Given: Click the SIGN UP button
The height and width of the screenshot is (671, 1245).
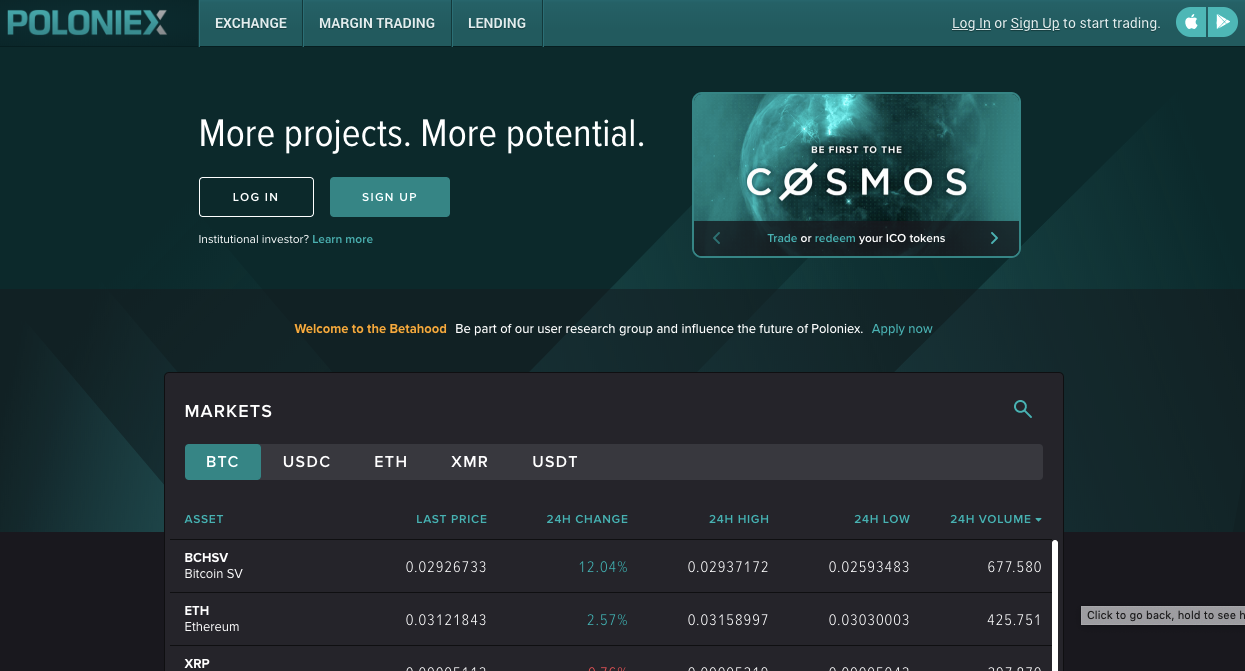Looking at the screenshot, I should [x=390, y=197].
